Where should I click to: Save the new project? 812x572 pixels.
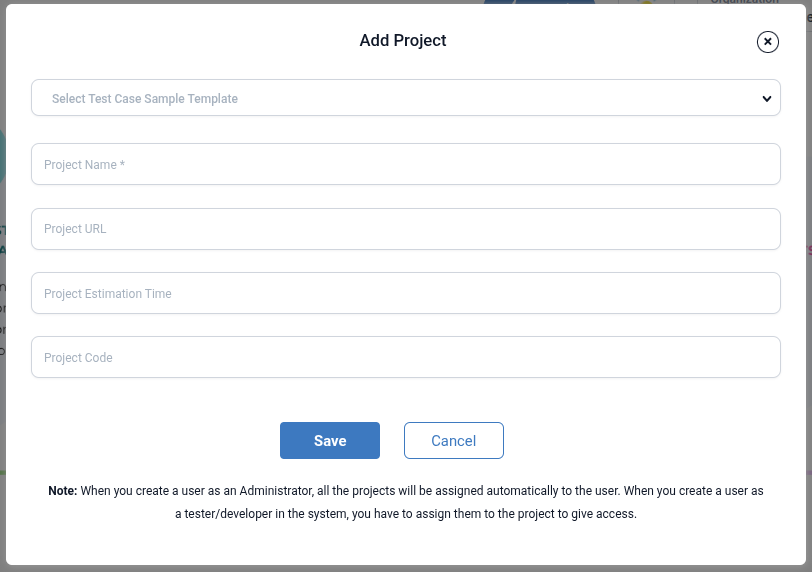pyautogui.click(x=330, y=441)
